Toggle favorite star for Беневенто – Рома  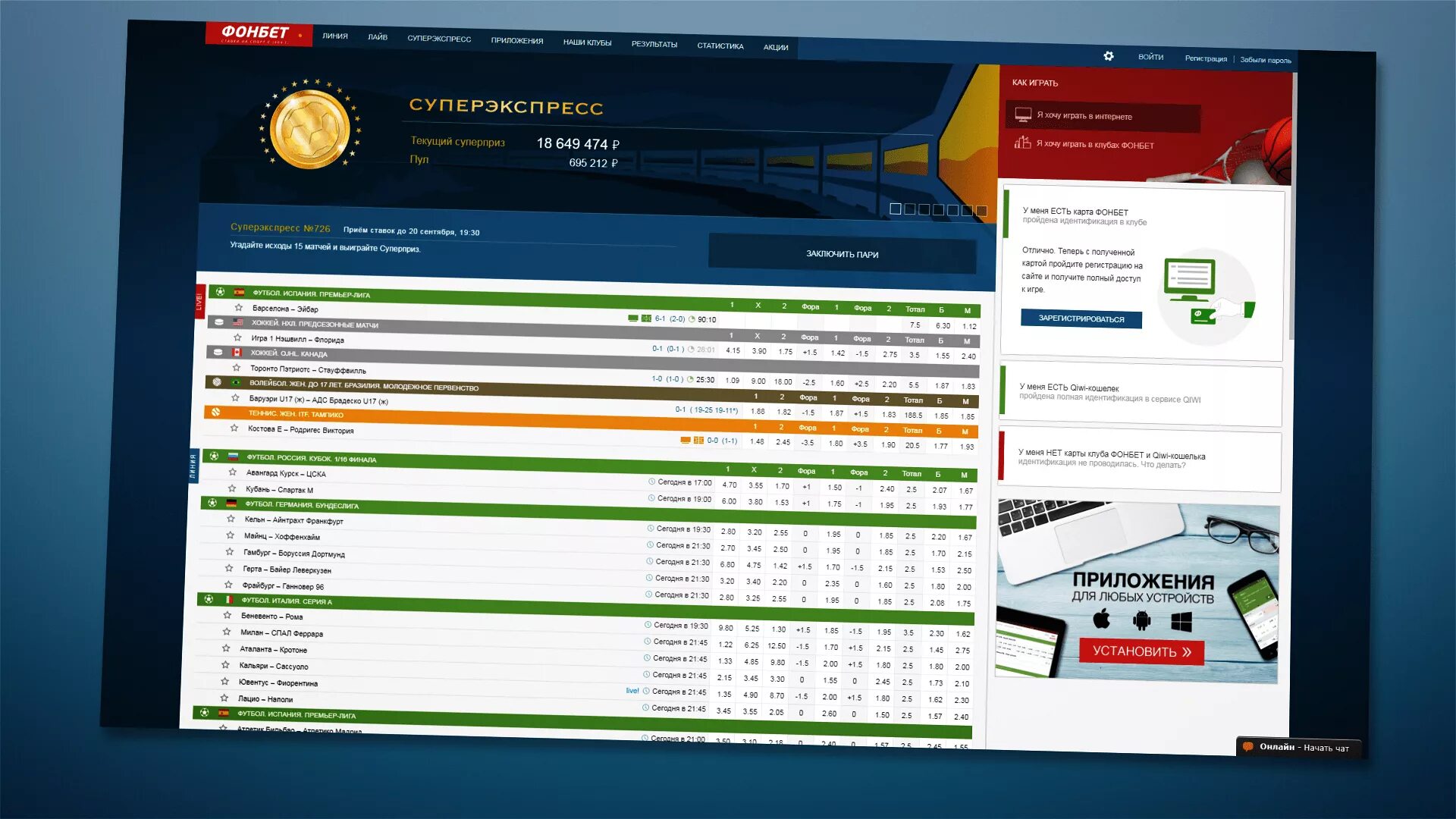227,615
